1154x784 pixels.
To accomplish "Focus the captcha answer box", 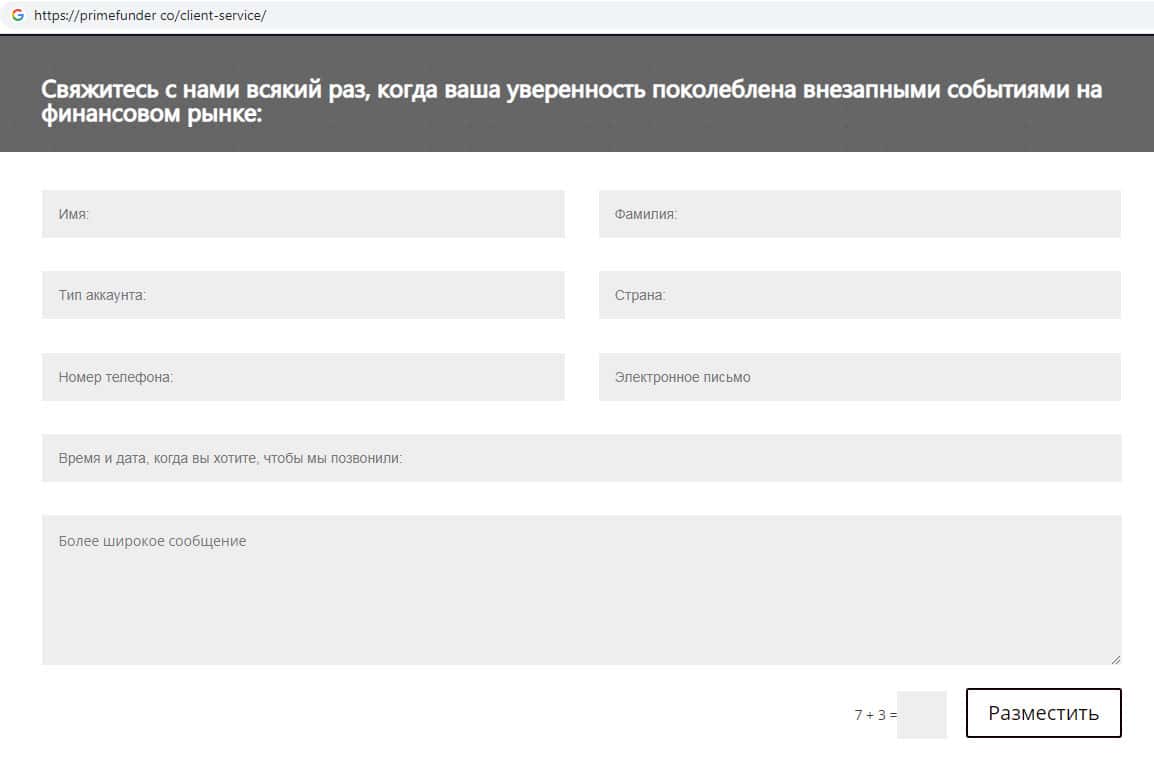I will click(921, 714).
